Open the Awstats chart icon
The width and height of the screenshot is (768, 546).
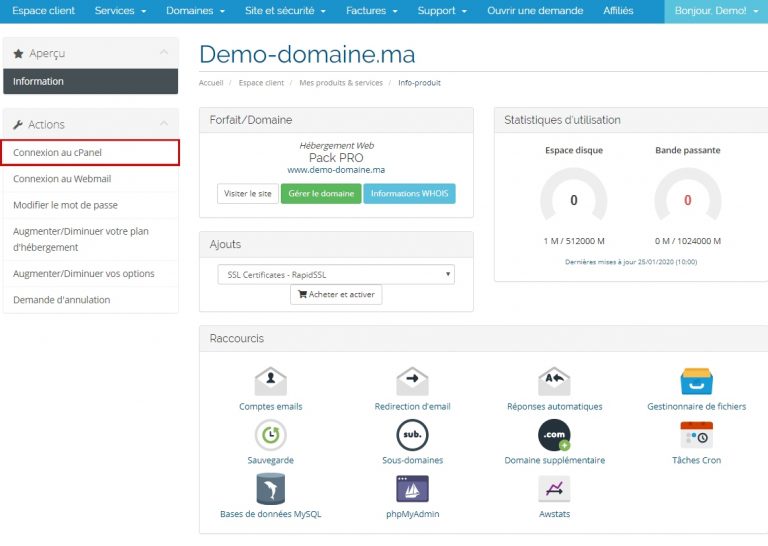pos(554,489)
